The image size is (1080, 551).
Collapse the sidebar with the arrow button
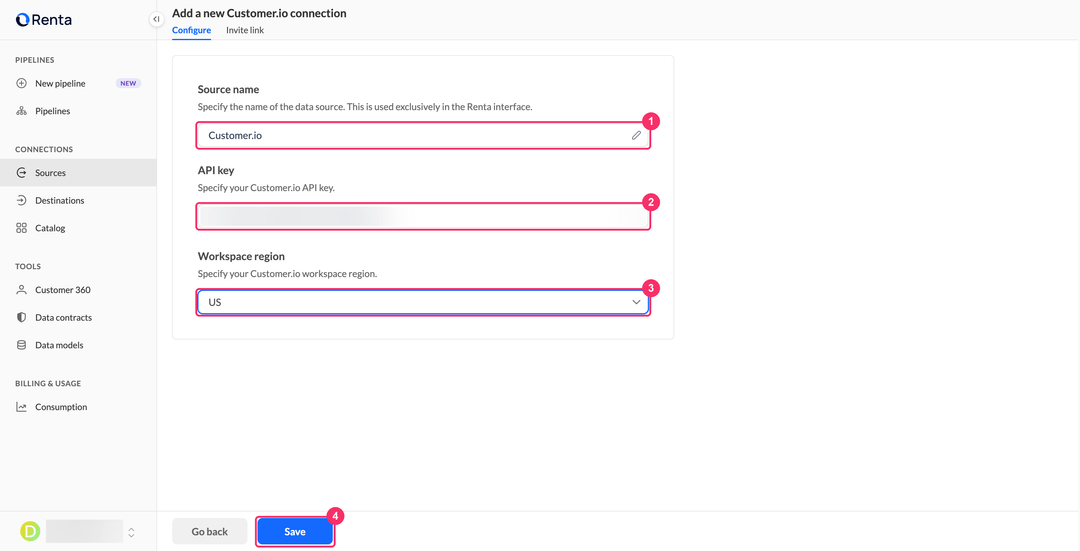(x=156, y=19)
